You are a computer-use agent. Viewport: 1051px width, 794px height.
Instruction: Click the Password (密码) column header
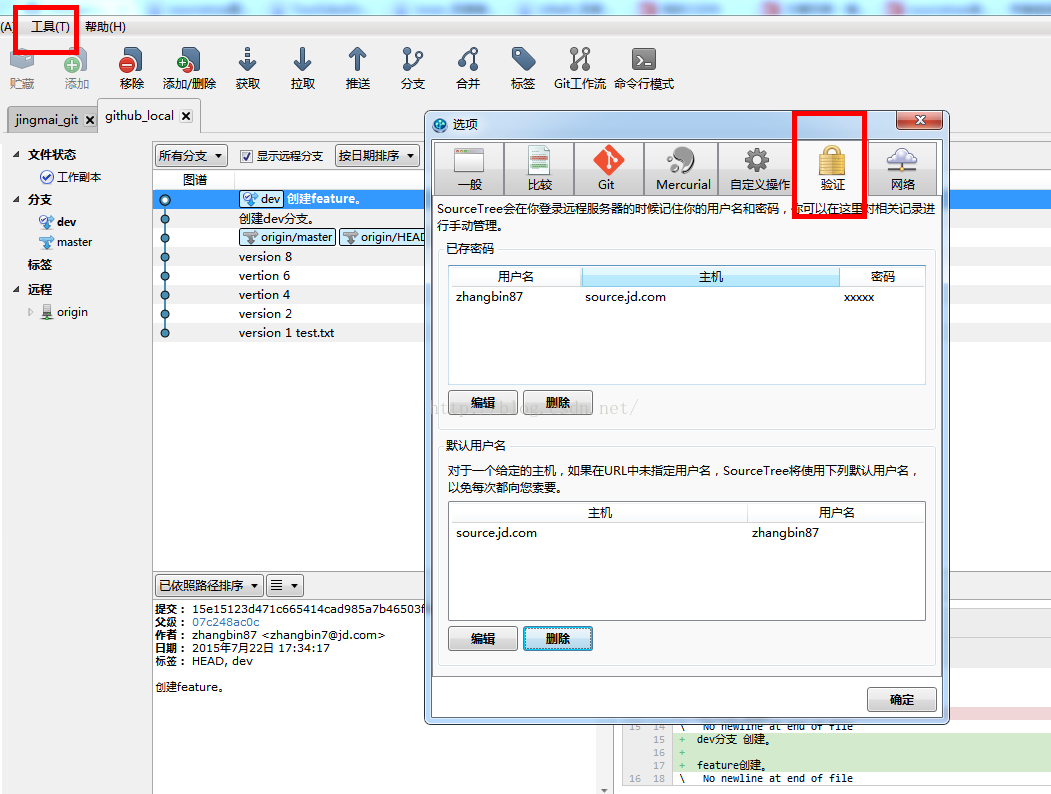click(882, 277)
